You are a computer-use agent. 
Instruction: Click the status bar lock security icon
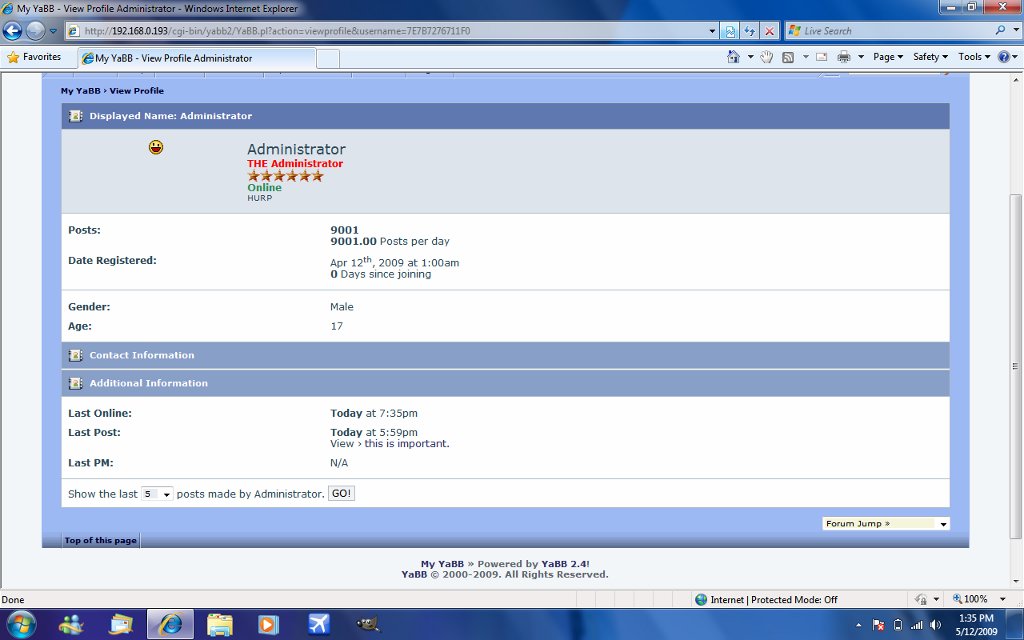point(921,600)
